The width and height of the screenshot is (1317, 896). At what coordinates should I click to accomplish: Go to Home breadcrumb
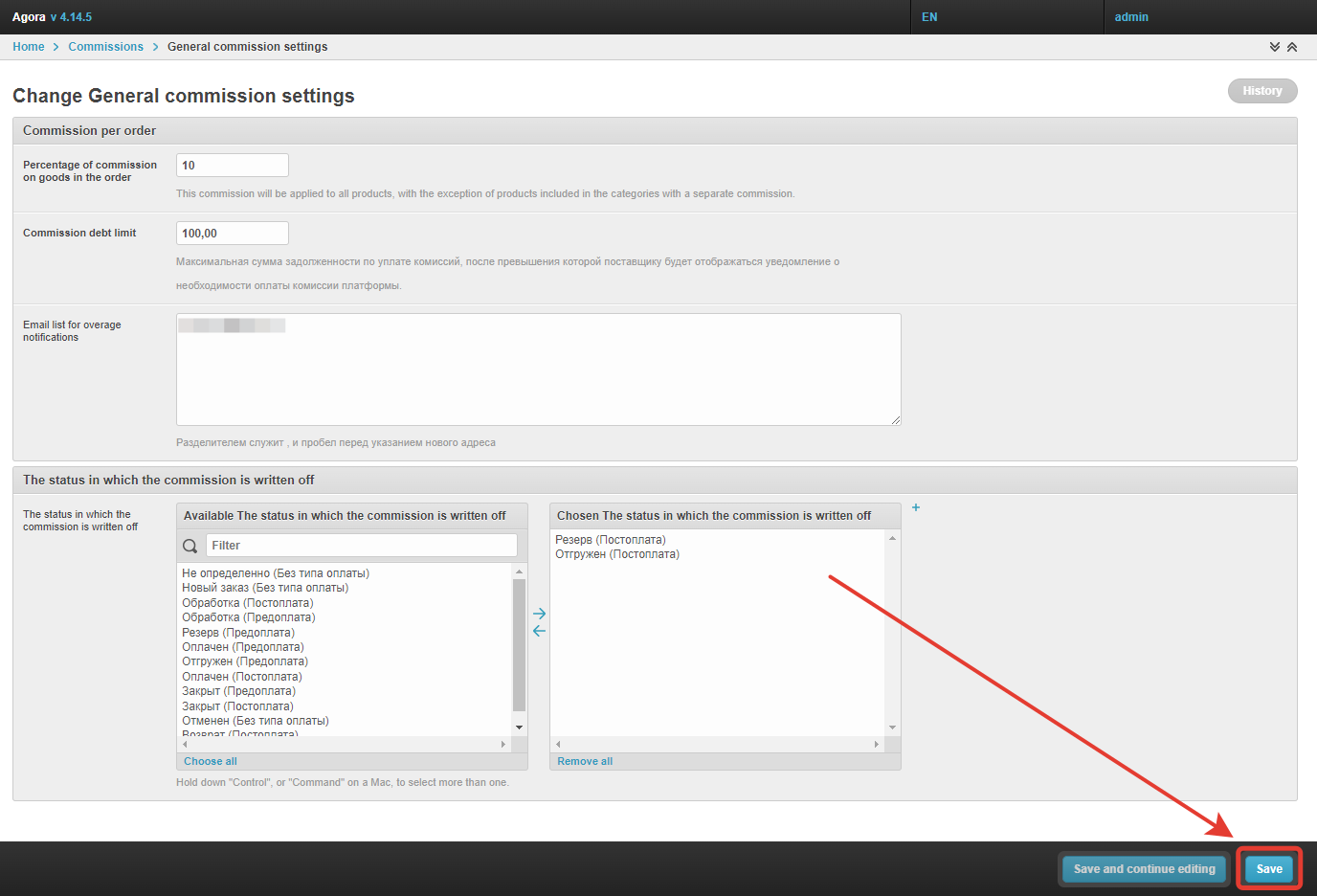click(28, 47)
